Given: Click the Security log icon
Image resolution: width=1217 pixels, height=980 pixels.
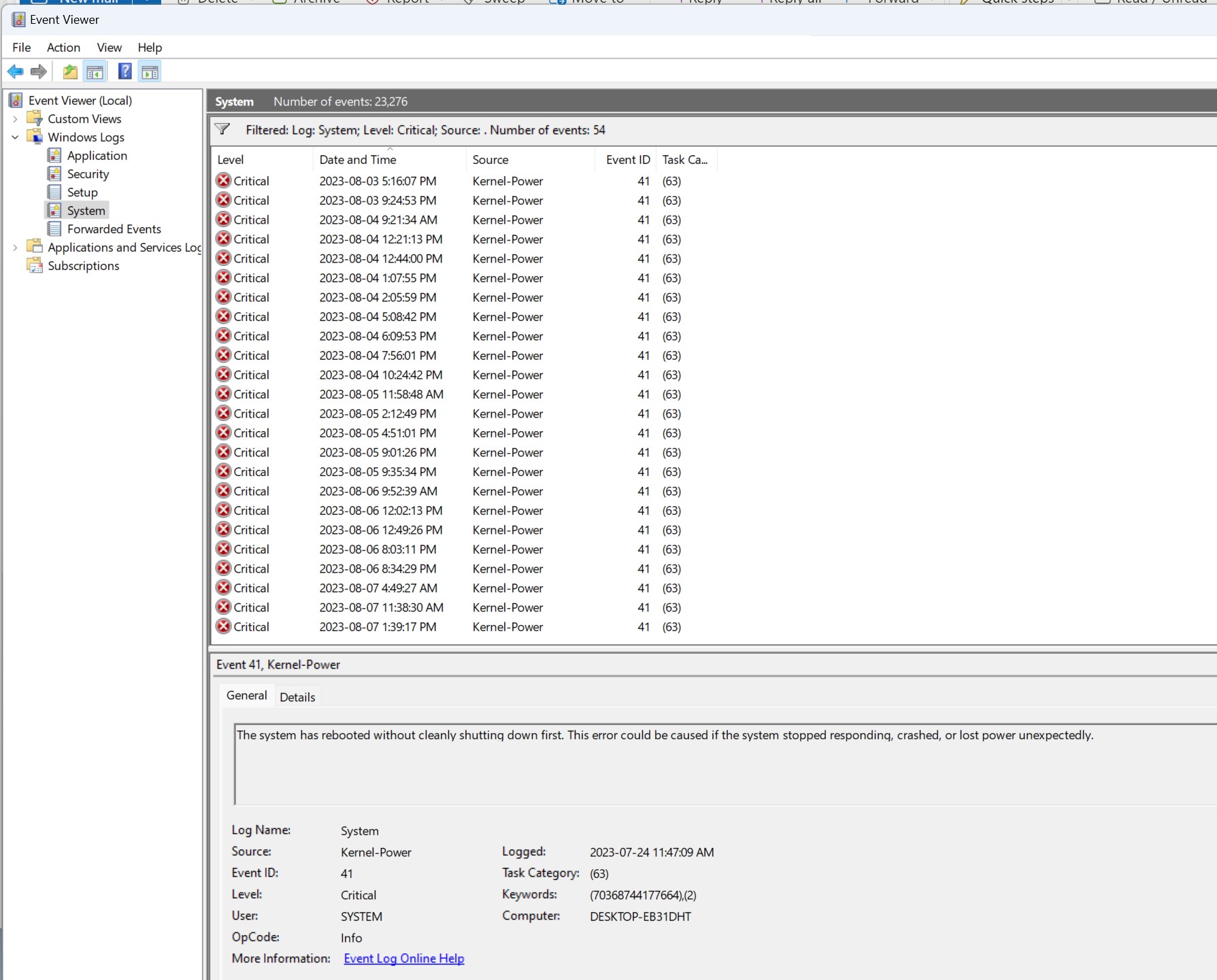Looking at the screenshot, I should click(54, 173).
